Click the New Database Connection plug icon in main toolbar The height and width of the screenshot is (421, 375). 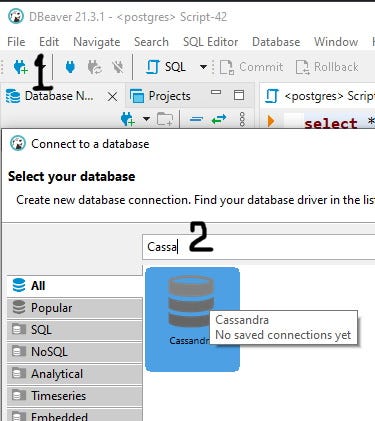pos(21,67)
